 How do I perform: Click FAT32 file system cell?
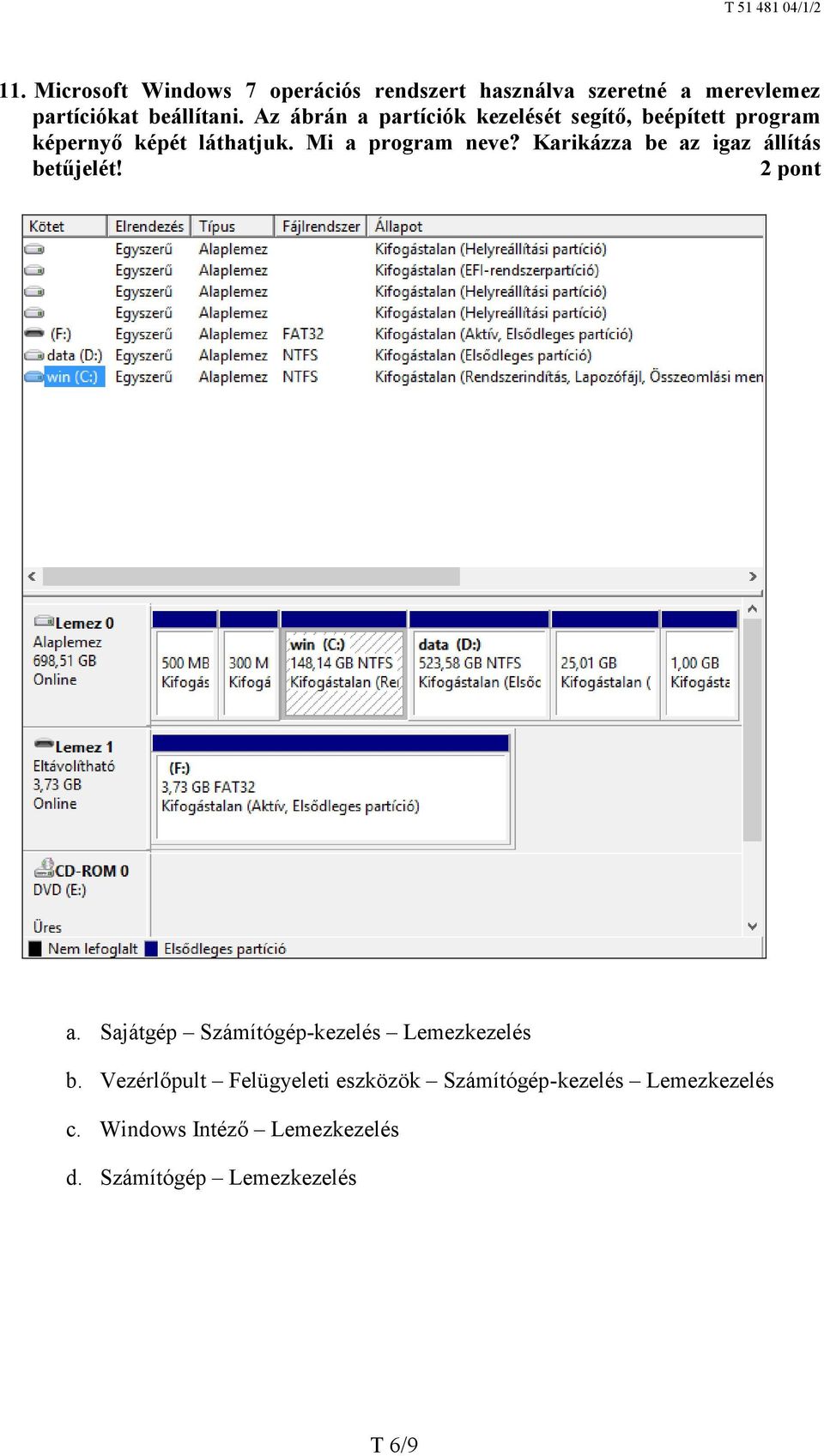tap(303, 334)
